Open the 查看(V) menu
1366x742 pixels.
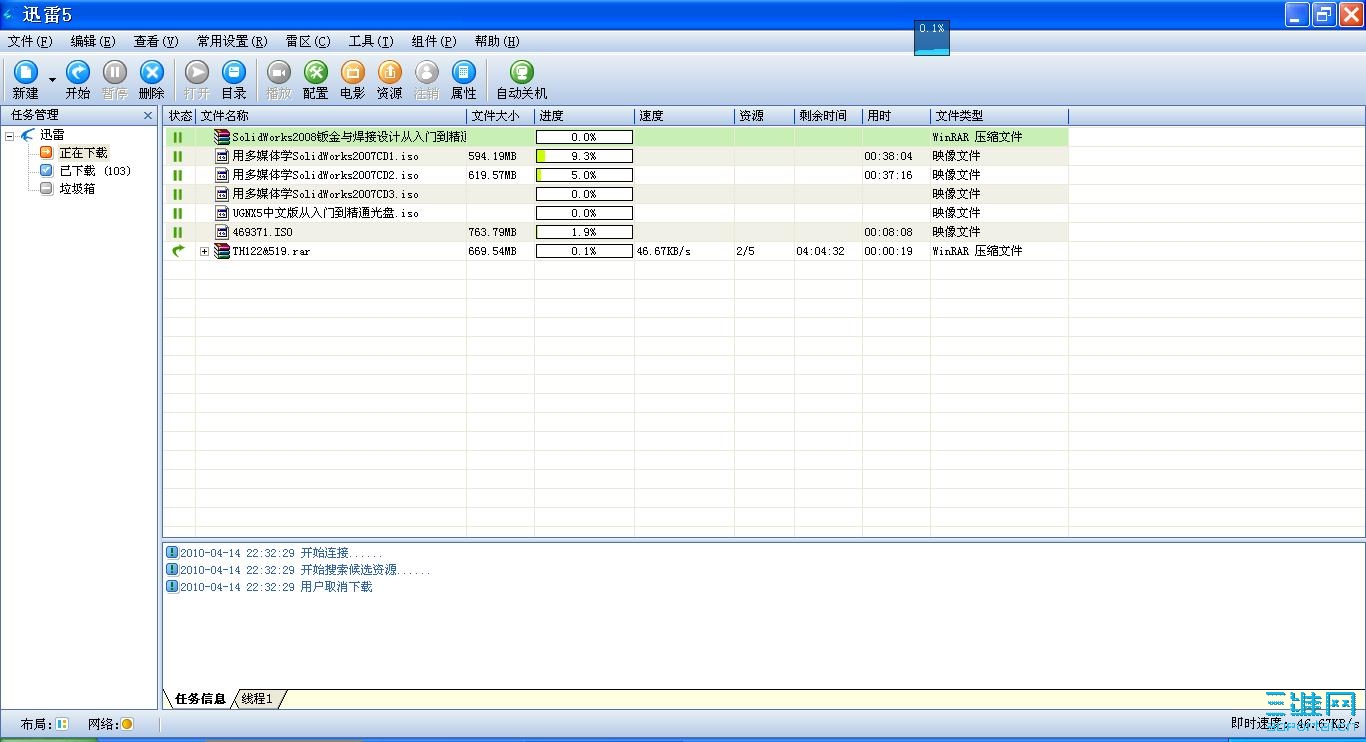click(156, 41)
